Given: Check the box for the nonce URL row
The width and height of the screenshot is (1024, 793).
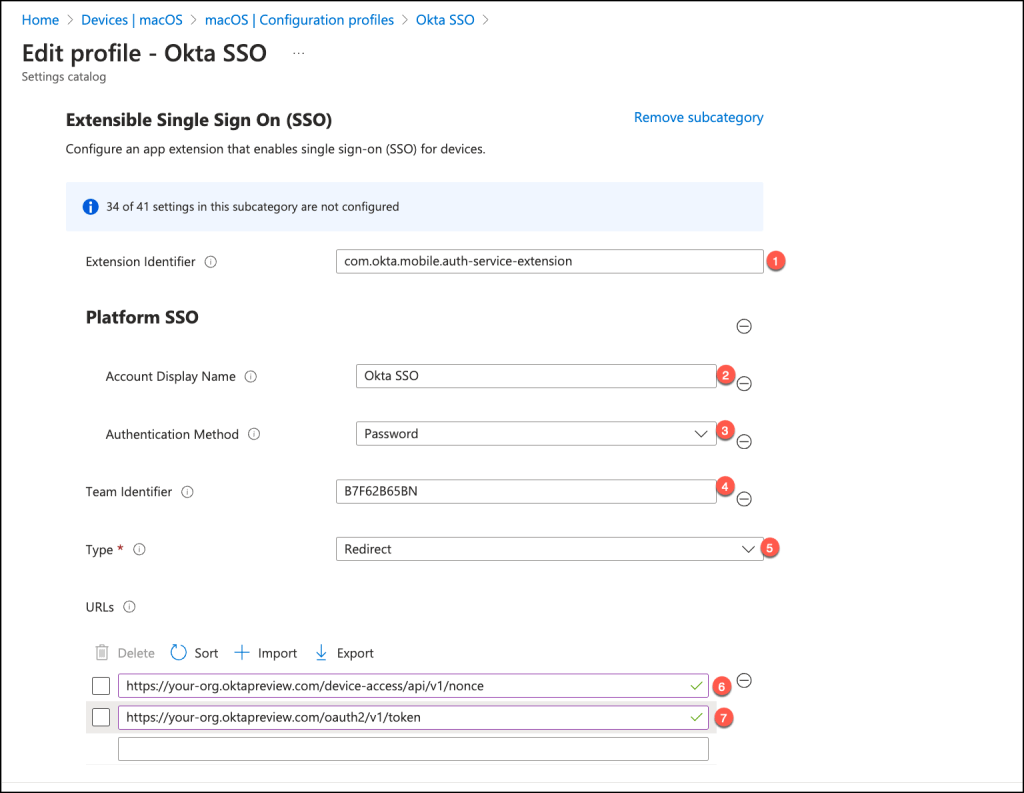Looking at the screenshot, I should click(x=101, y=686).
